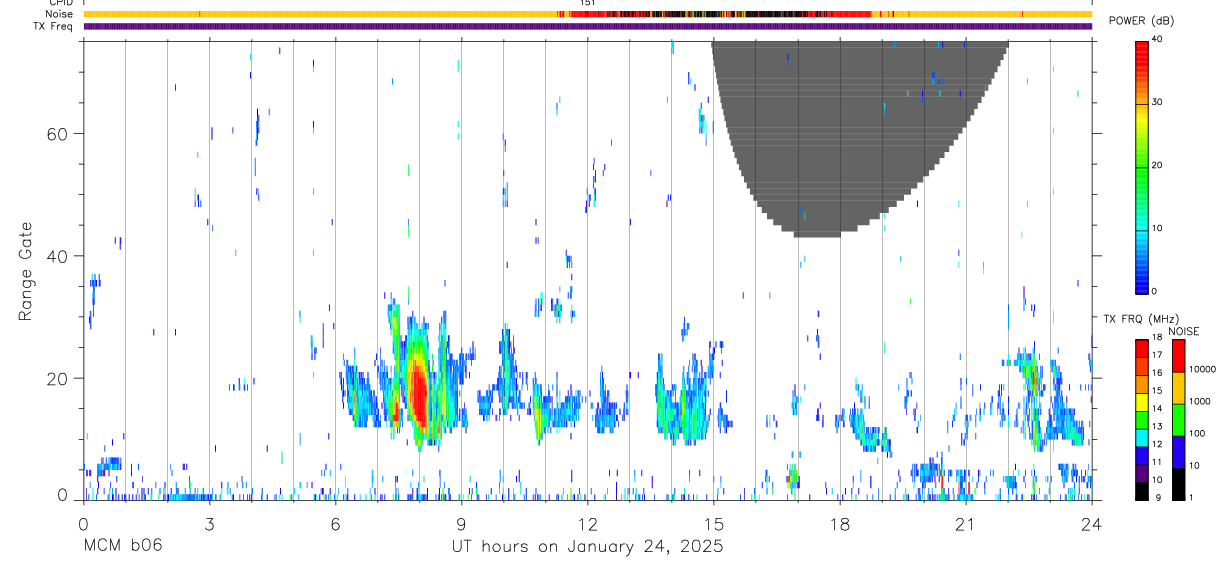Click the yellow-red Noise strip along the top
Viewport: 1228px width, 567px height.
point(587,14)
